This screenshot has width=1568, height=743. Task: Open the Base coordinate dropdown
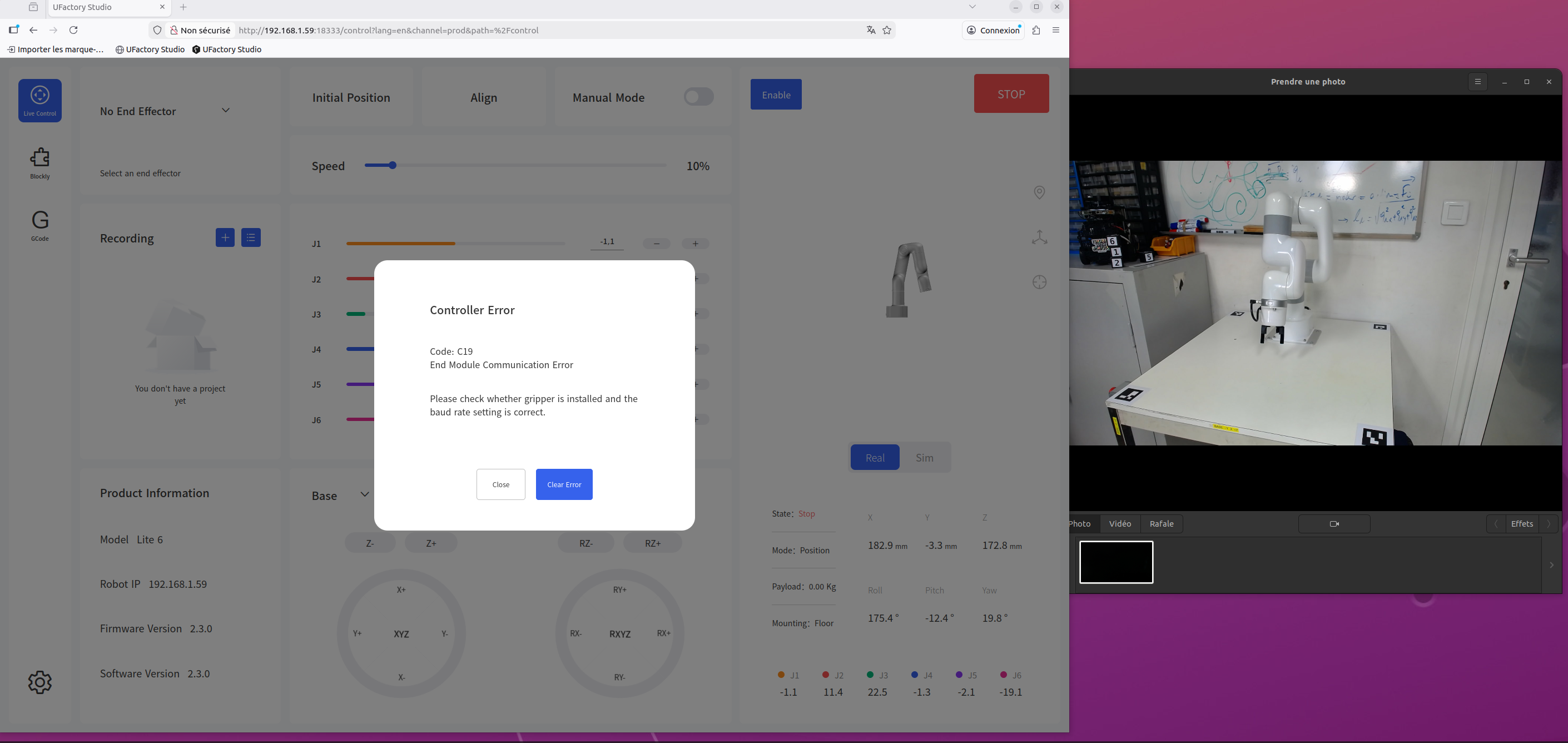point(364,494)
